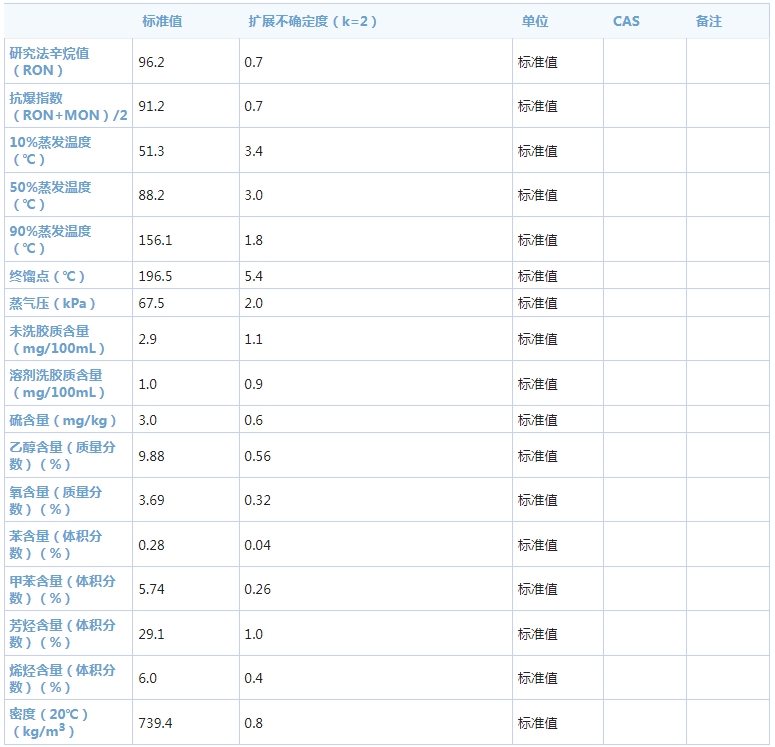This screenshot has height=747, width=775.
Task: Click the value 67.5
Action: 151,303
